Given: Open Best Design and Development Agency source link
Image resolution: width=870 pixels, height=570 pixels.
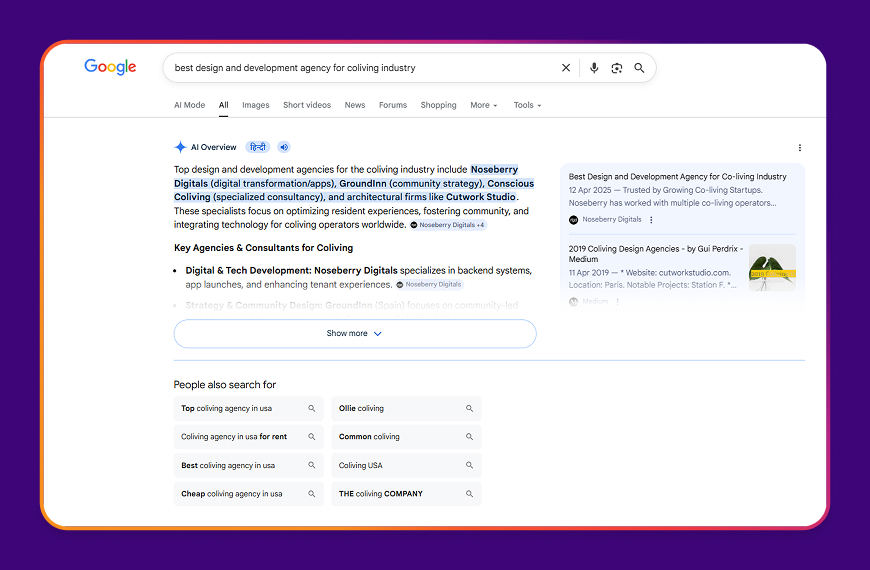Looking at the screenshot, I should click(677, 176).
